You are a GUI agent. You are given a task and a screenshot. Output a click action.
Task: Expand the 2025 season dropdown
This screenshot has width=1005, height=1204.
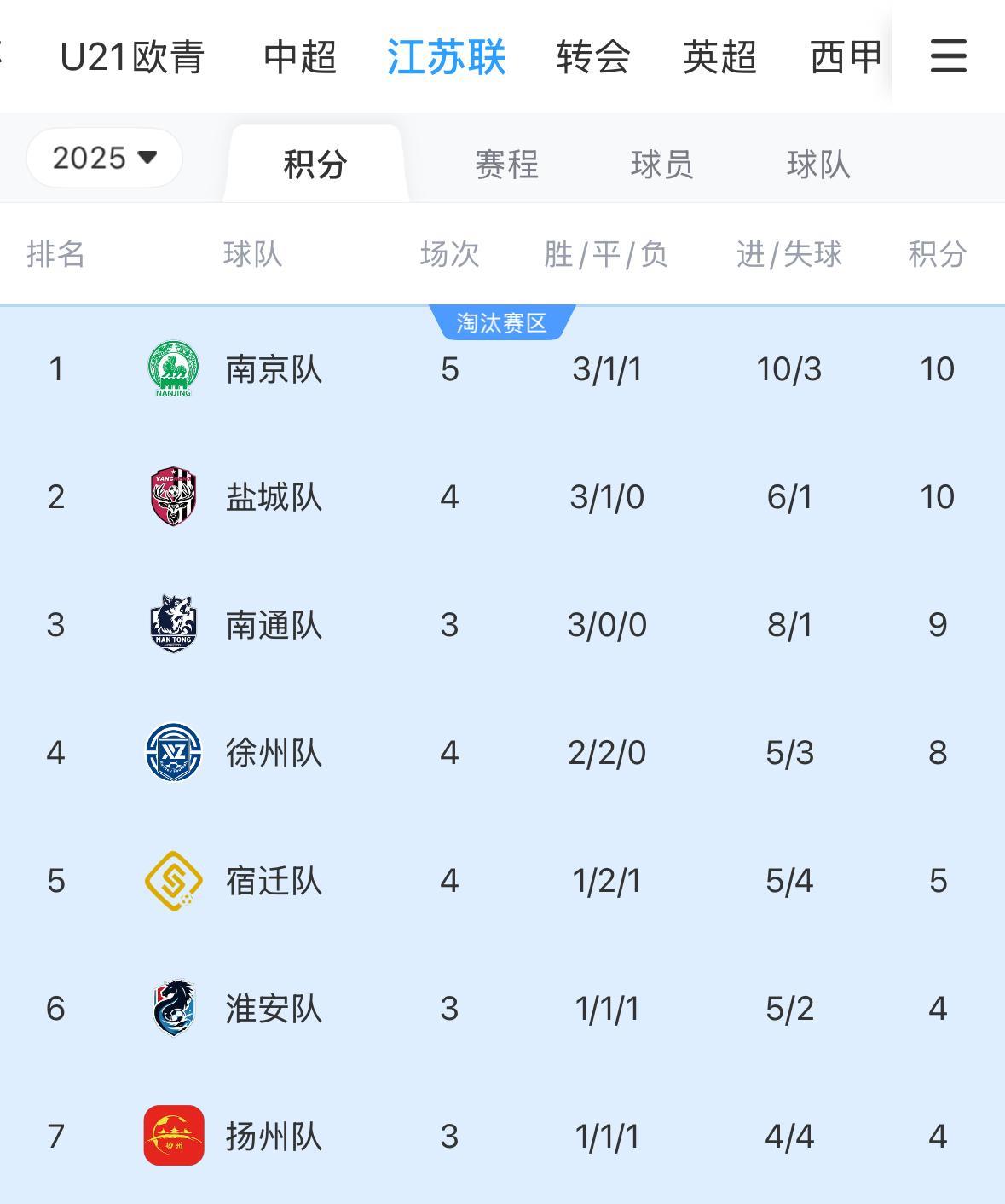coord(104,158)
